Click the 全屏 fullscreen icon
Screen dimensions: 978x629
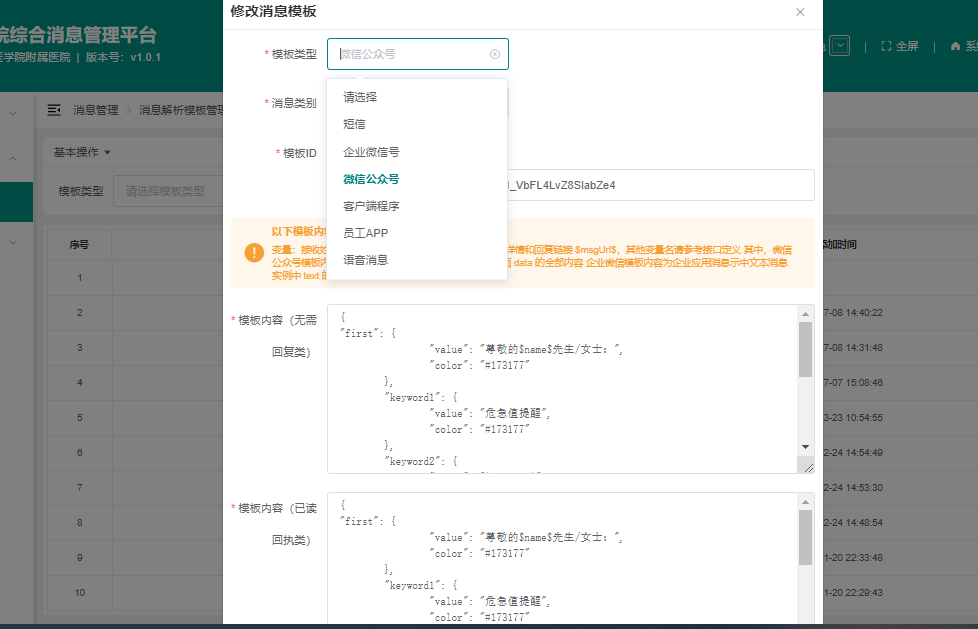(886, 46)
